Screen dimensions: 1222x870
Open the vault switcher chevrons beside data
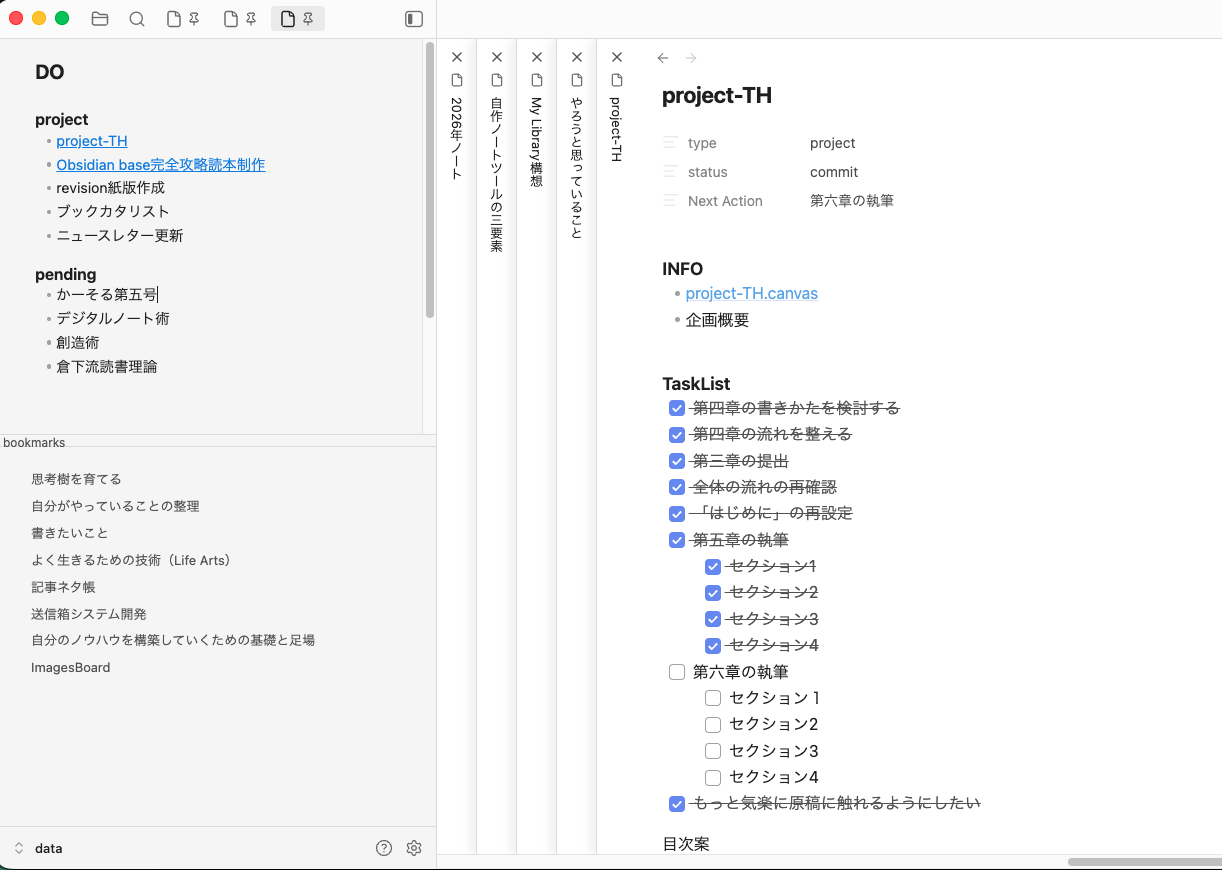click(x=18, y=848)
